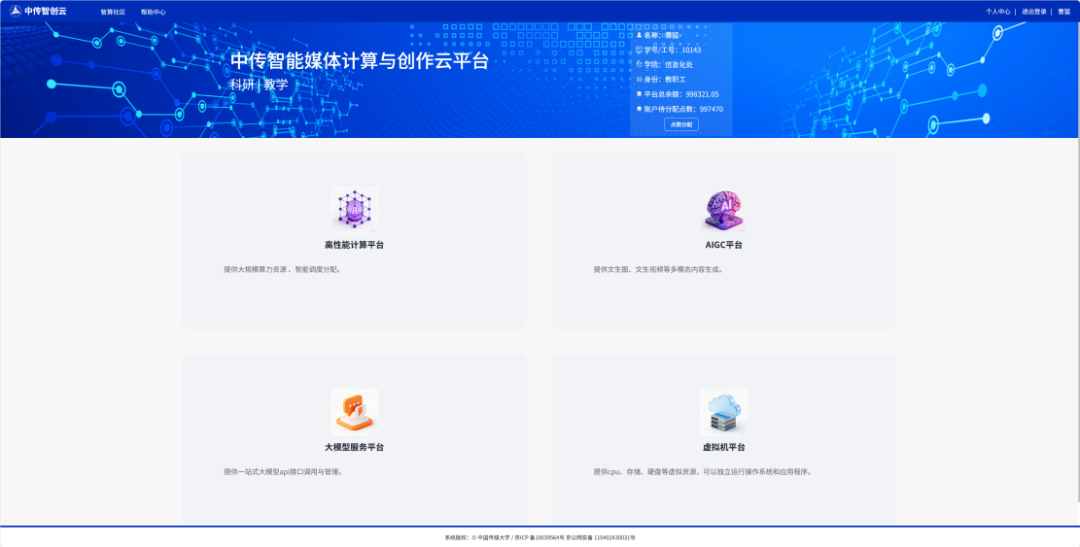This screenshot has width=1080, height=547.
Task: Click the banner title 中传智能媒体计算与创作云平台
Action: pyautogui.click(x=360, y=61)
